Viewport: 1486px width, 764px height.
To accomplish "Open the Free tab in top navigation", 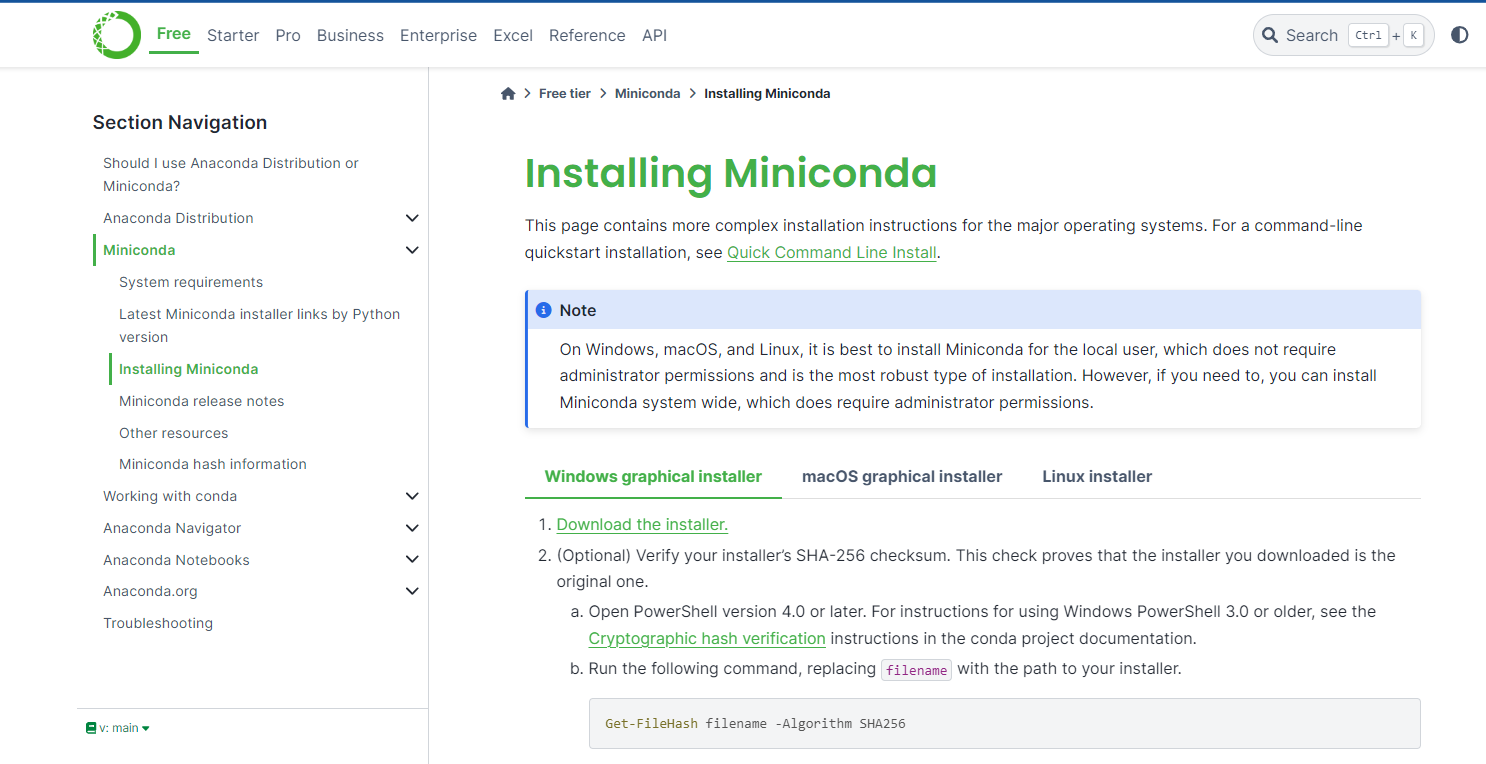I will tap(174, 34).
